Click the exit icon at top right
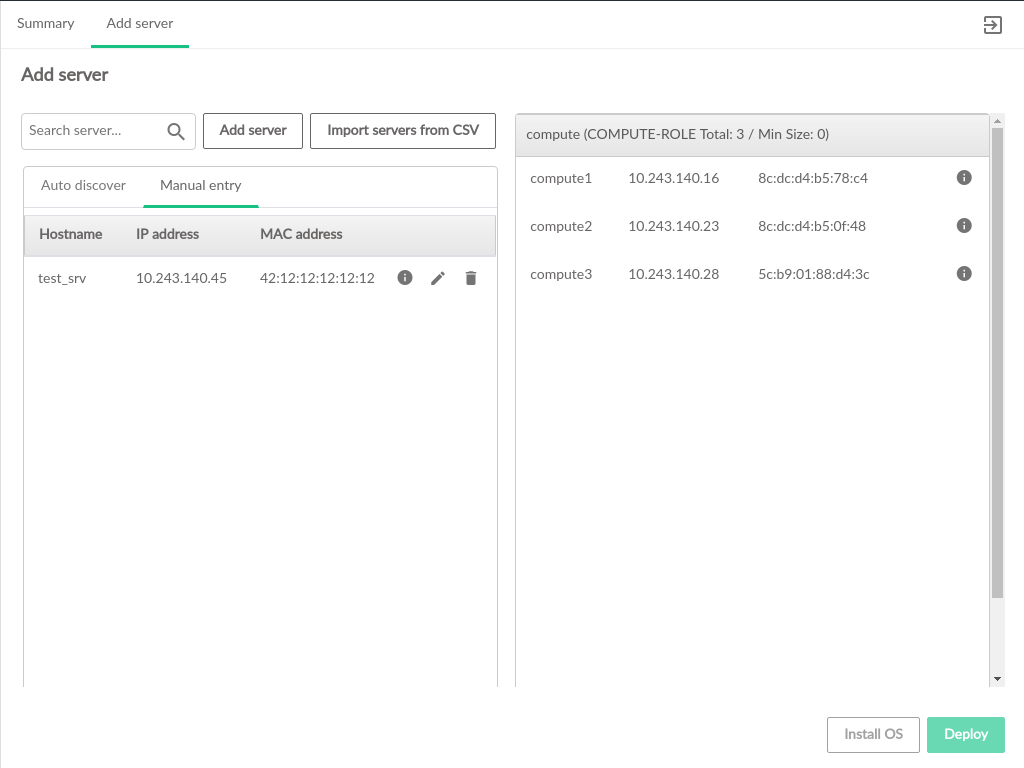Screen dimensions: 1024x768 click(992, 26)
